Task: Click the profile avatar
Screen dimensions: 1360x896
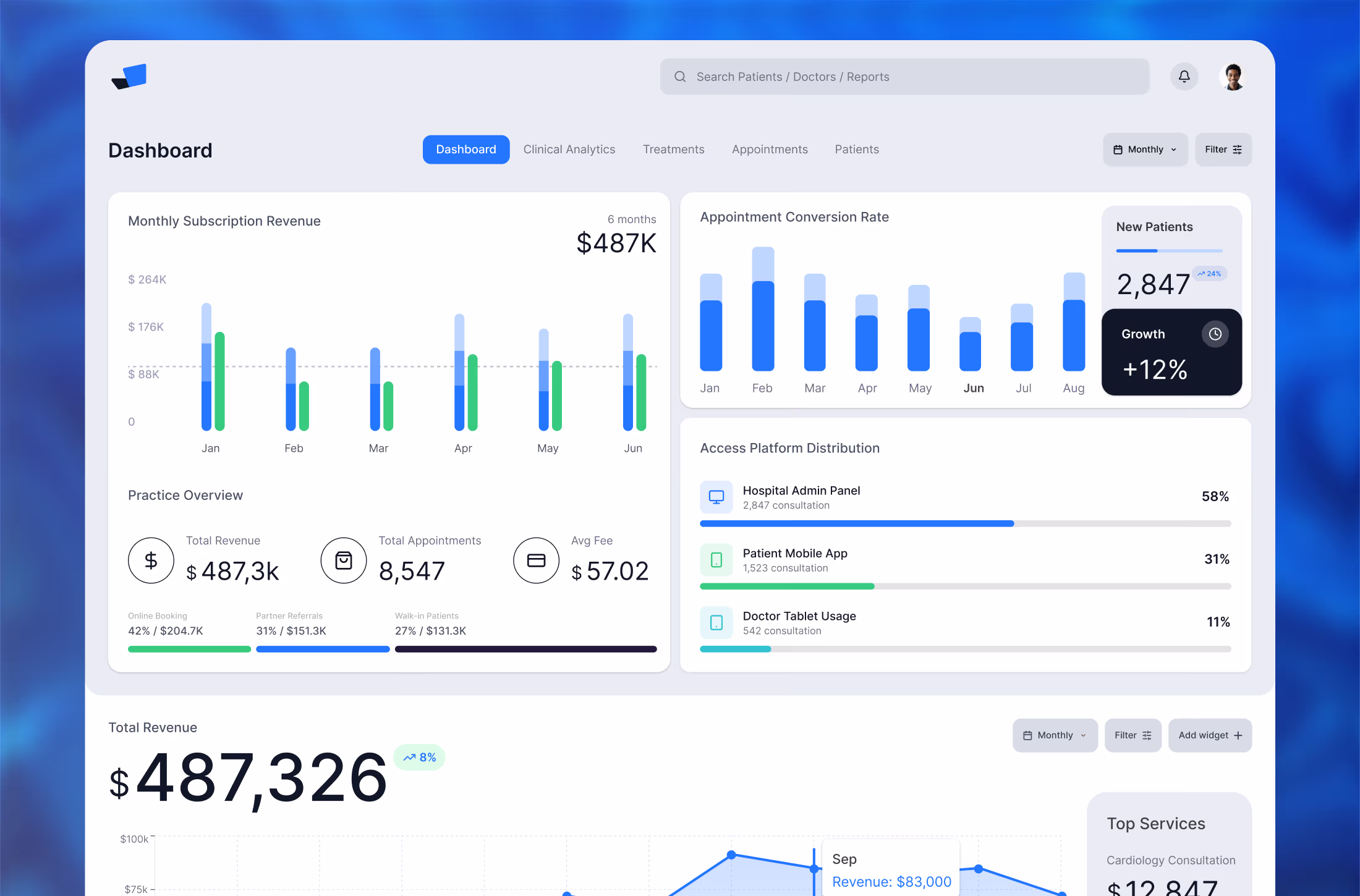Action: [1232, 76]
